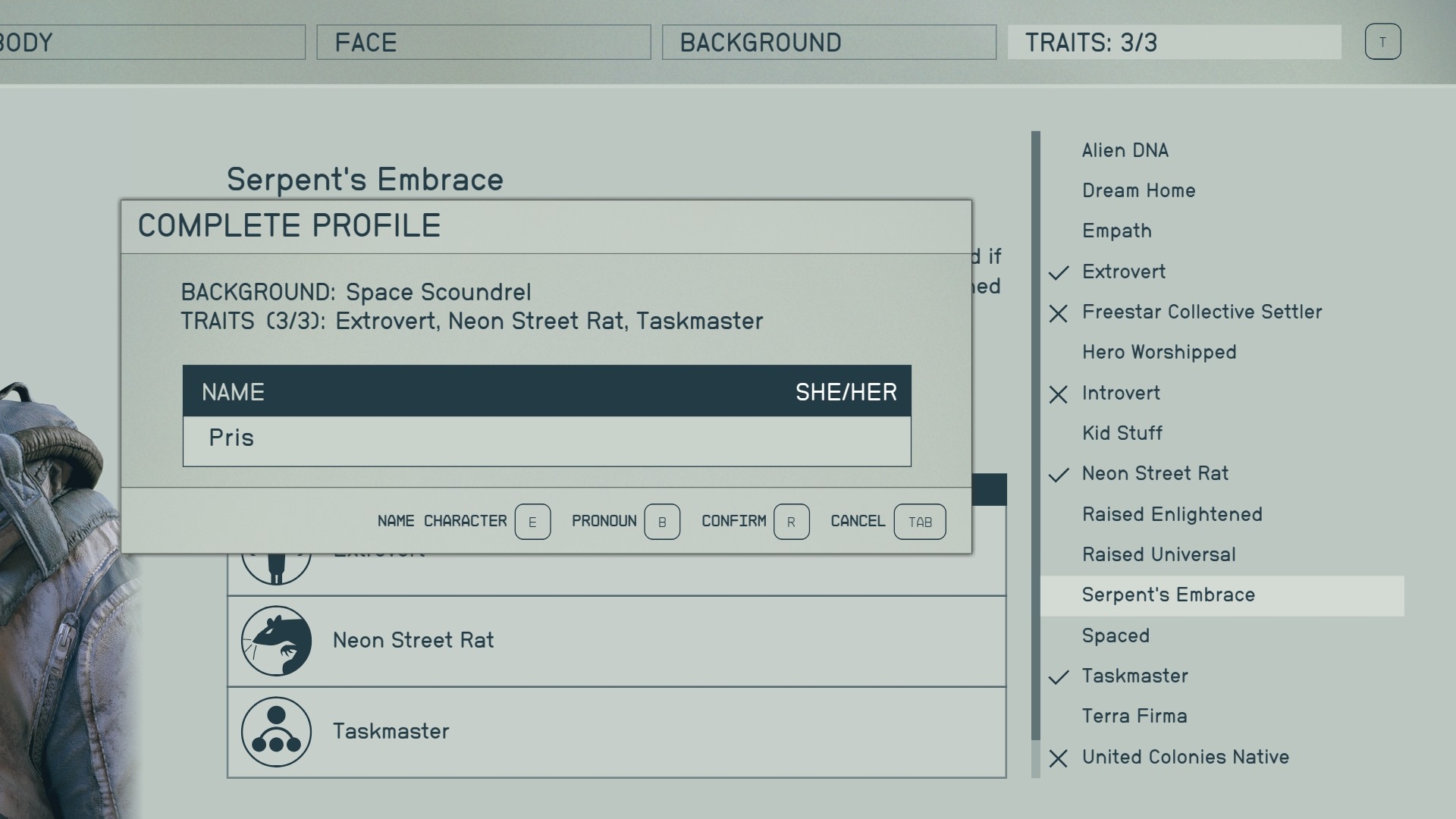Screen dimensions: 1456x819
Task: Click the United Colonies Native X icon
Action: point(1058,757)
